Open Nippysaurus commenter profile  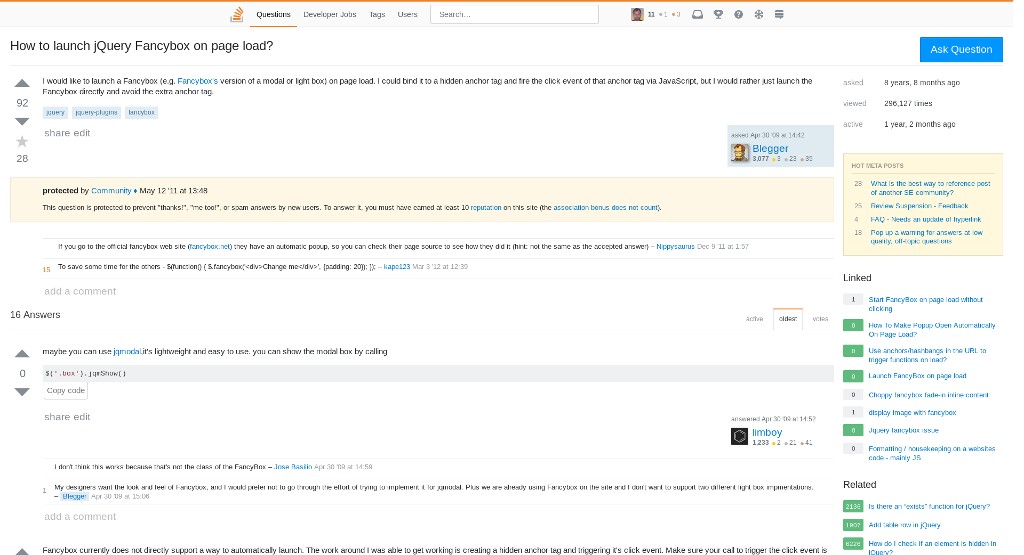click(x=675, y=247)
